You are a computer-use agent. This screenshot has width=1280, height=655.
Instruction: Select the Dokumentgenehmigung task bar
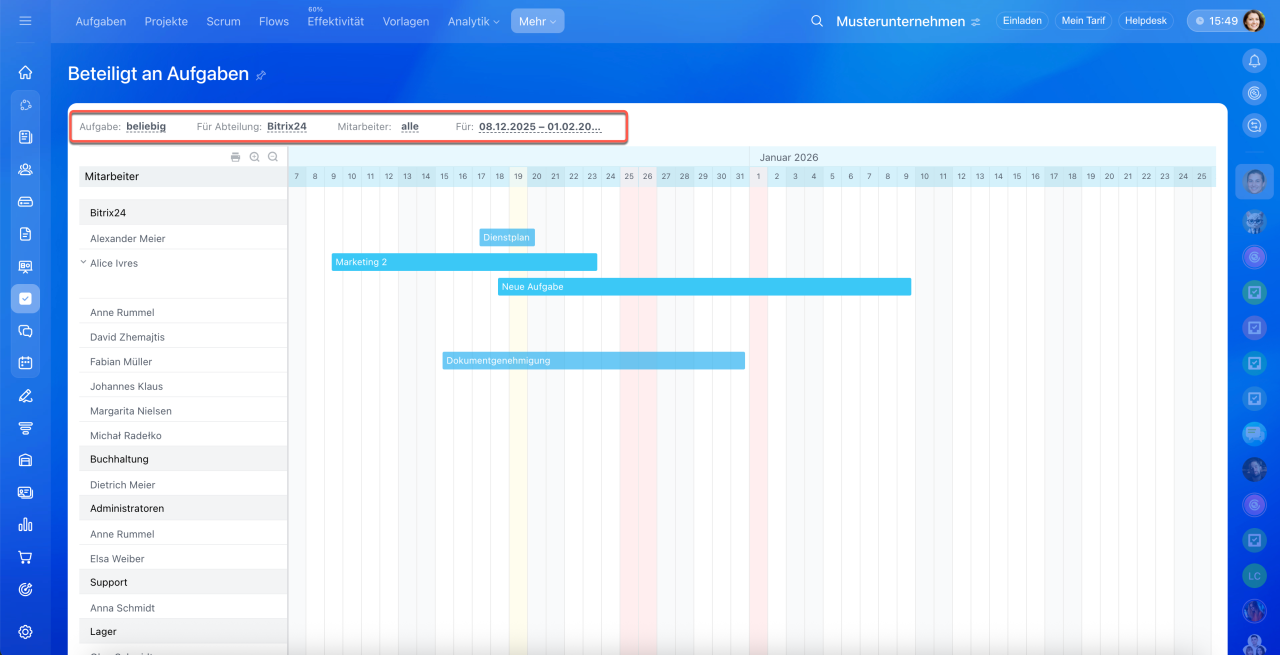(594, 360)
